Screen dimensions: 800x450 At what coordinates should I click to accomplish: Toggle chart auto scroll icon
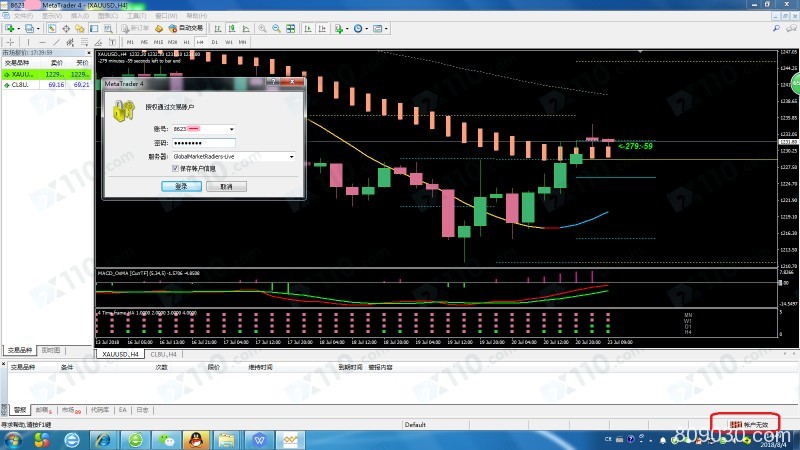coord(308,29)
